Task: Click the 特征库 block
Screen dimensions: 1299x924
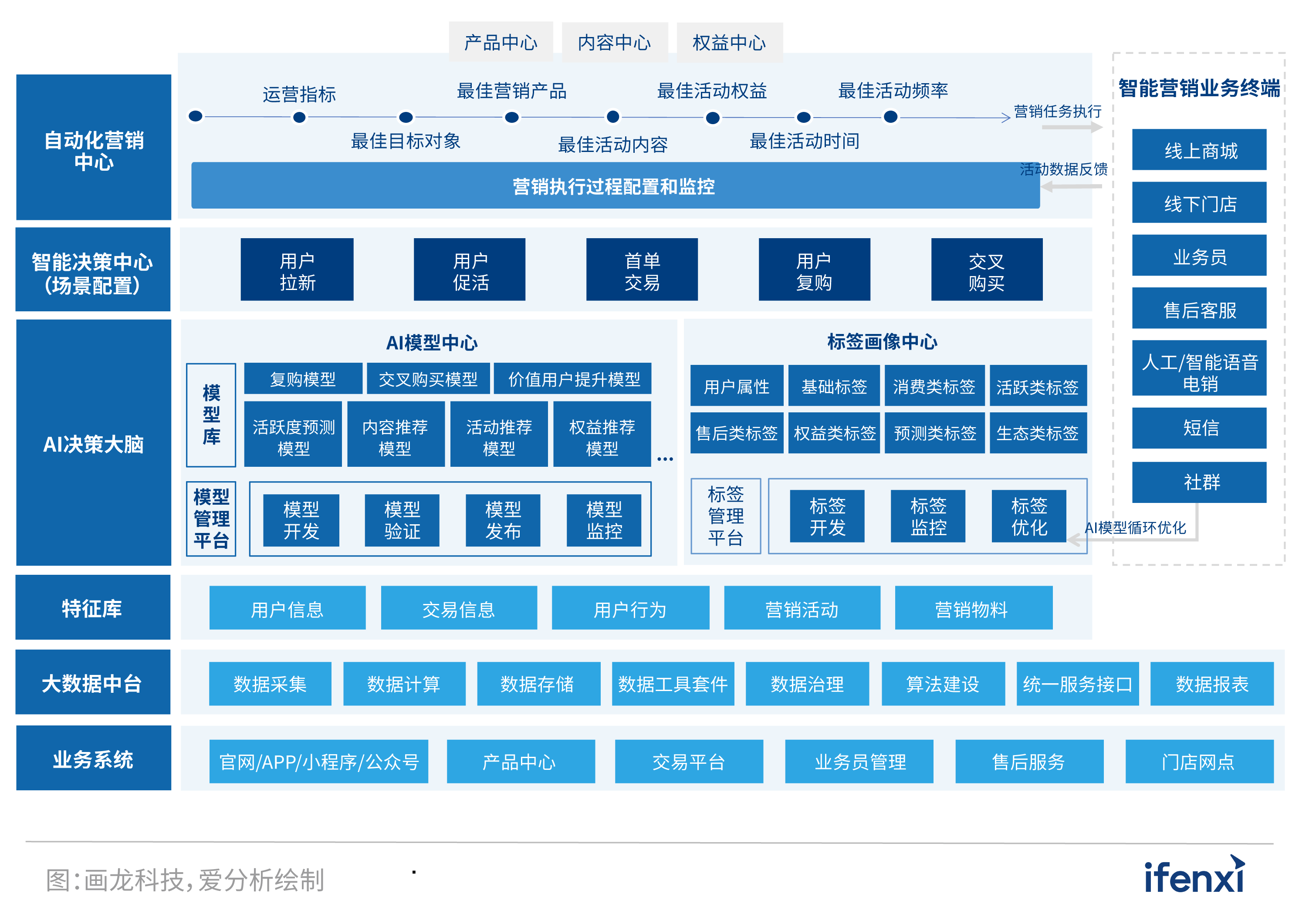Action: 93,607
